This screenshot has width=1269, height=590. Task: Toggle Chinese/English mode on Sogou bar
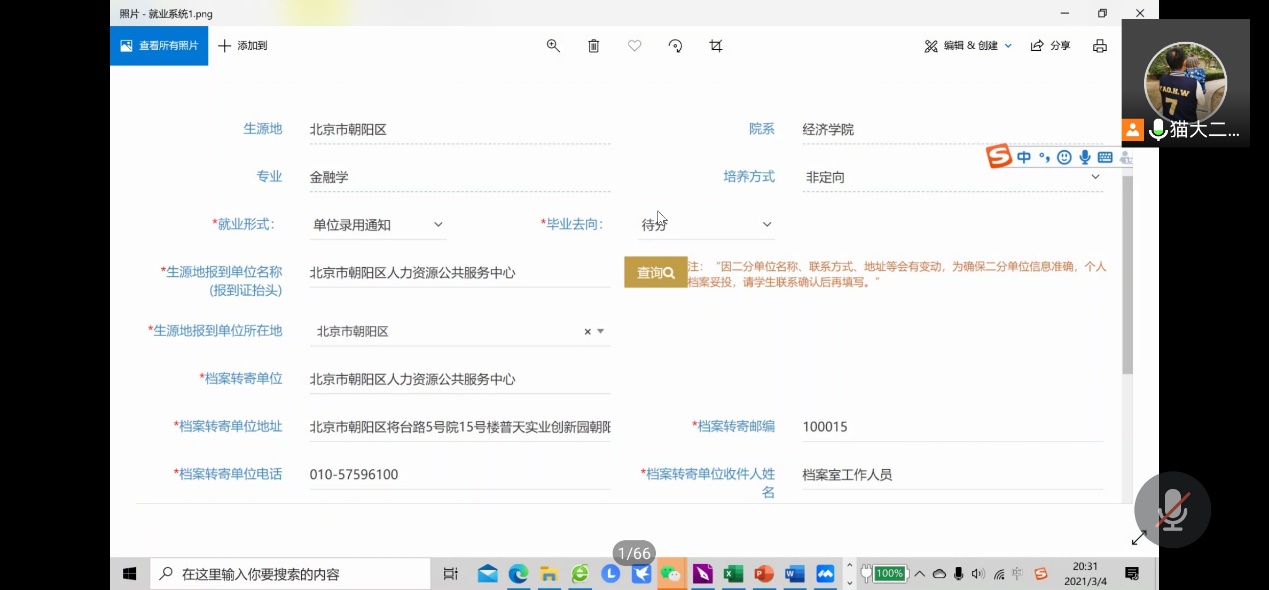click(1024, 158)
